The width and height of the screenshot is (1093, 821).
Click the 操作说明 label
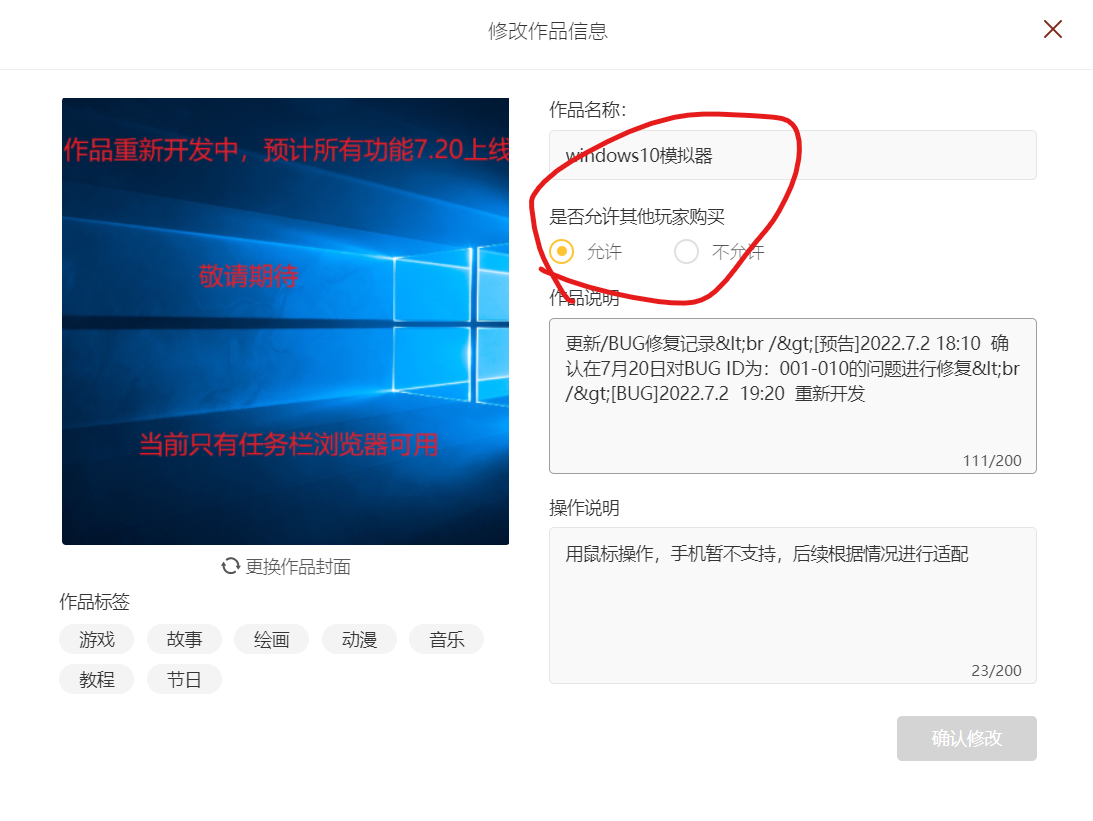click(x=584, y=508)
